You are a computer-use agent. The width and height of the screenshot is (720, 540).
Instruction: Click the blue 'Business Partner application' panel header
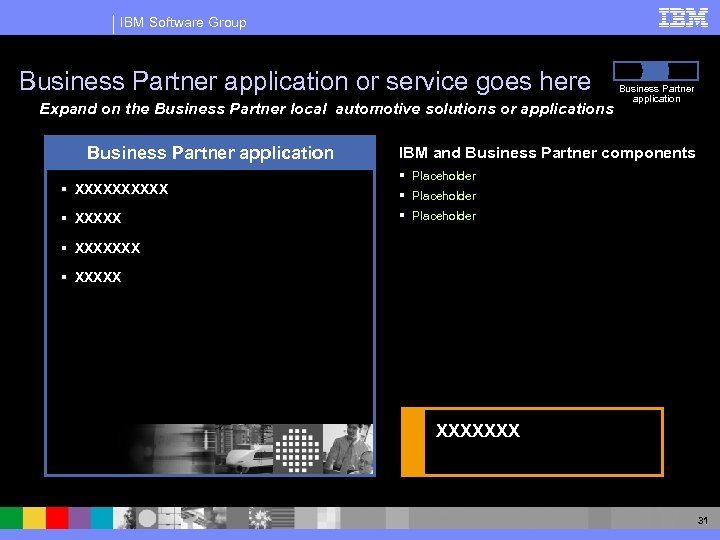210,153
